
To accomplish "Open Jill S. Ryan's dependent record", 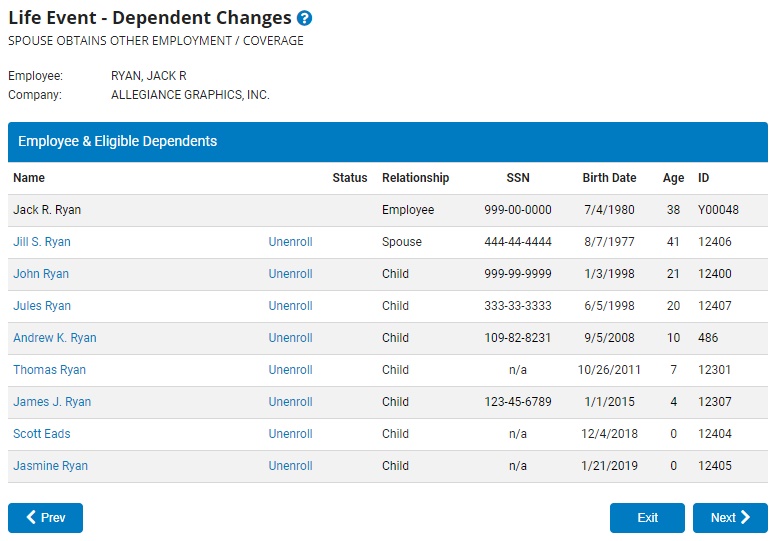I will click(42, 242).
